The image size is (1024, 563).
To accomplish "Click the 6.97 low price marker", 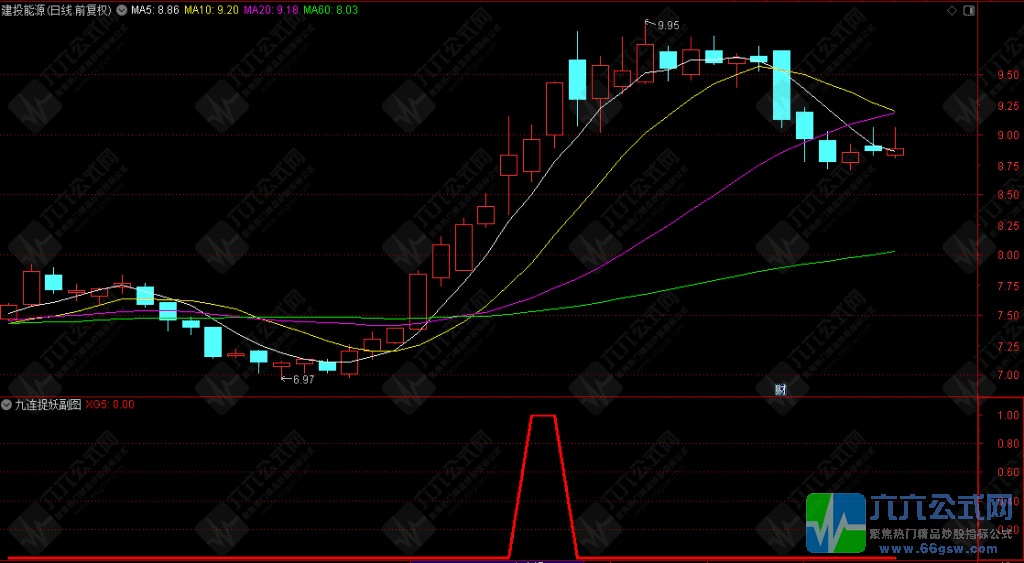I will pos(303,379).
